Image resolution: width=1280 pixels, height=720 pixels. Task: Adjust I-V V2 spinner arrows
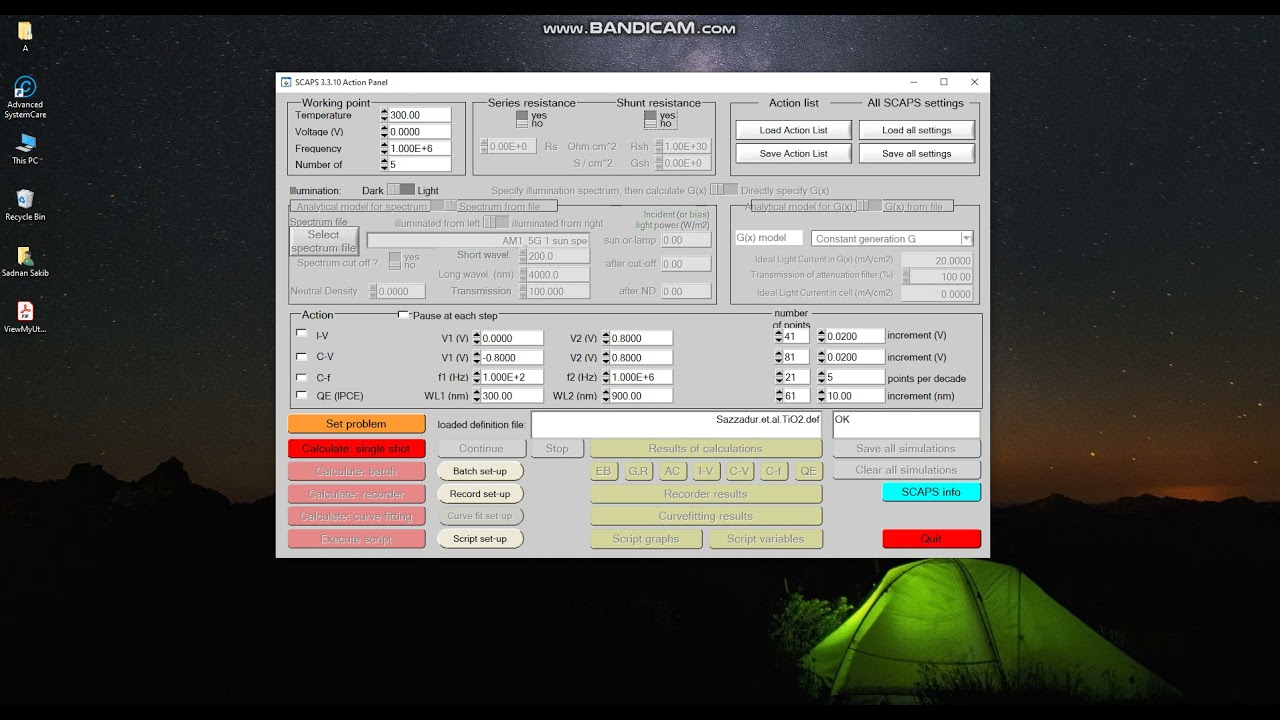pos(606,338)
